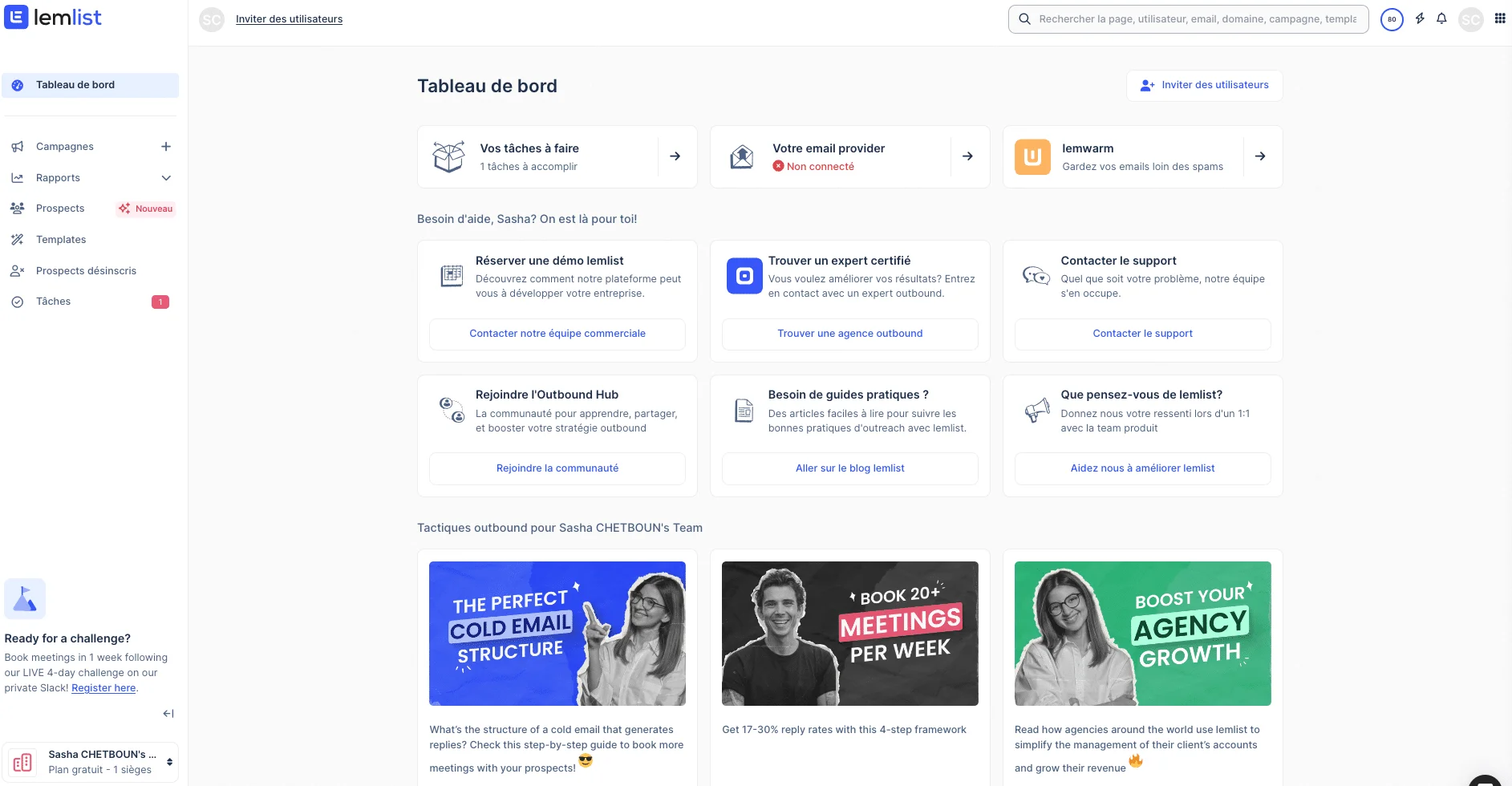Image resolution: width=1512 pixels, height=786 pixels.
Task: Click the Outbound Hub community icon
Action: (x=452, y=410)
